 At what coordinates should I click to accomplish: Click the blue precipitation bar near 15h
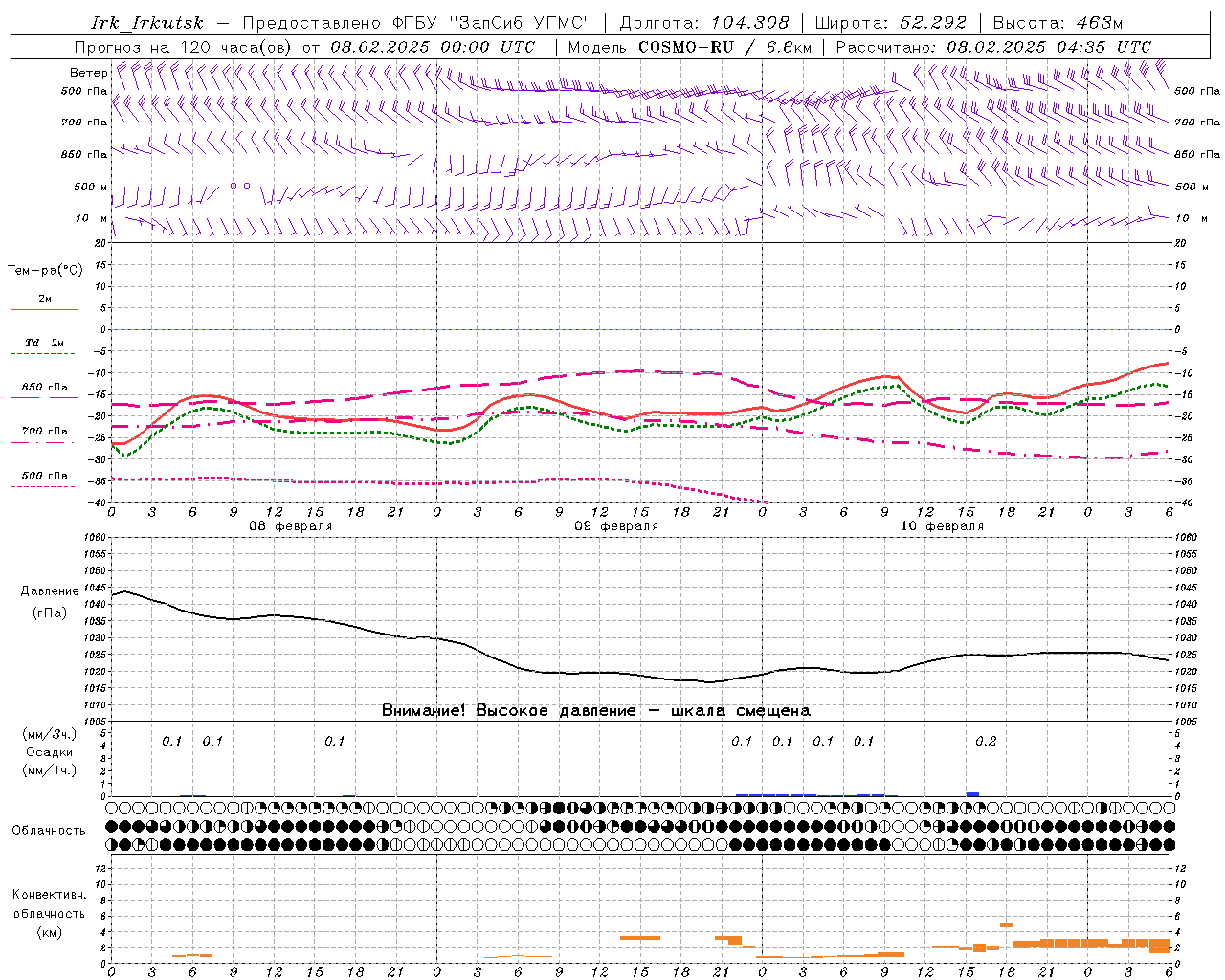[972, 793]
